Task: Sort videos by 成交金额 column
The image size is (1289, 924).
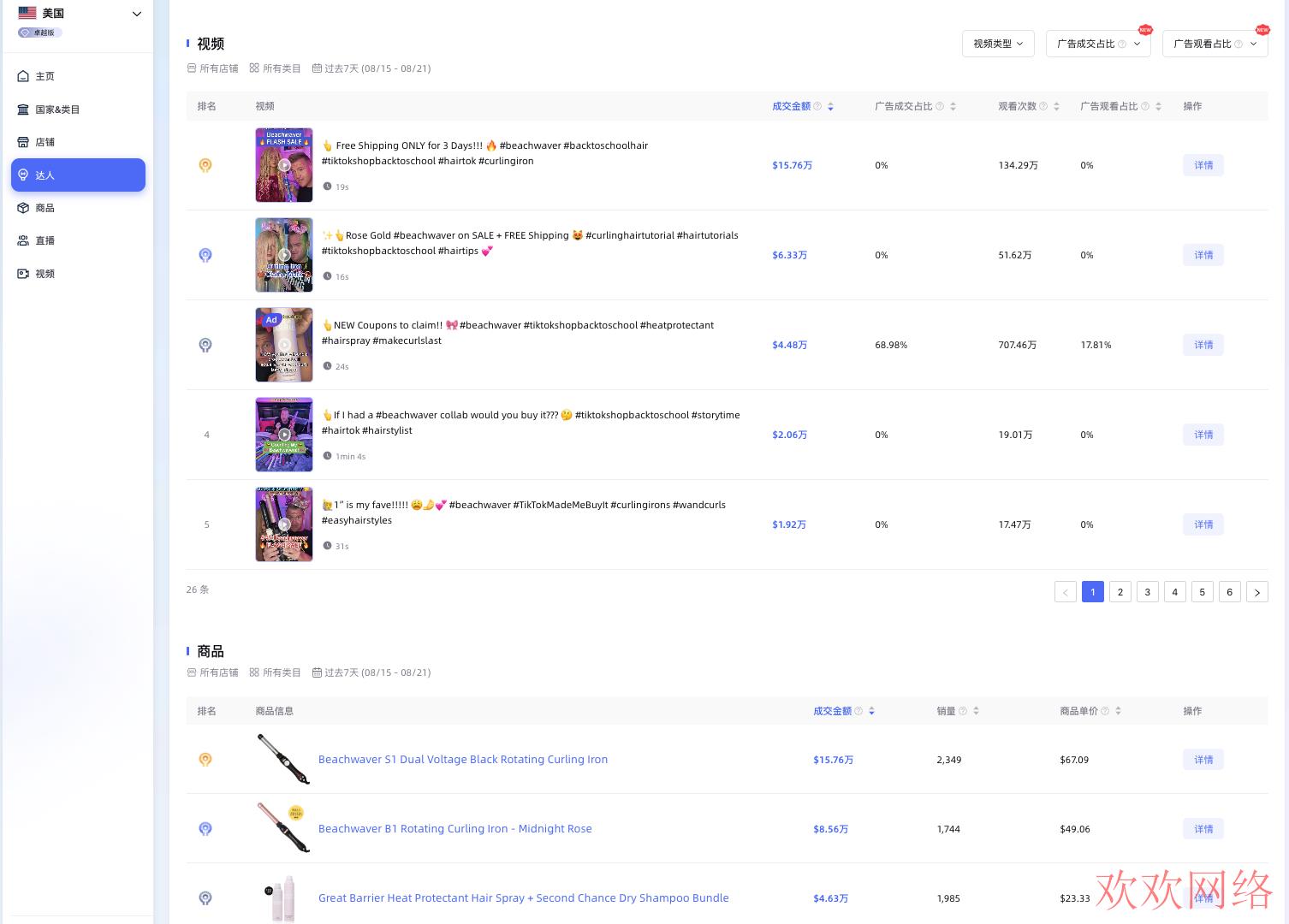Action: pos(830,107)
